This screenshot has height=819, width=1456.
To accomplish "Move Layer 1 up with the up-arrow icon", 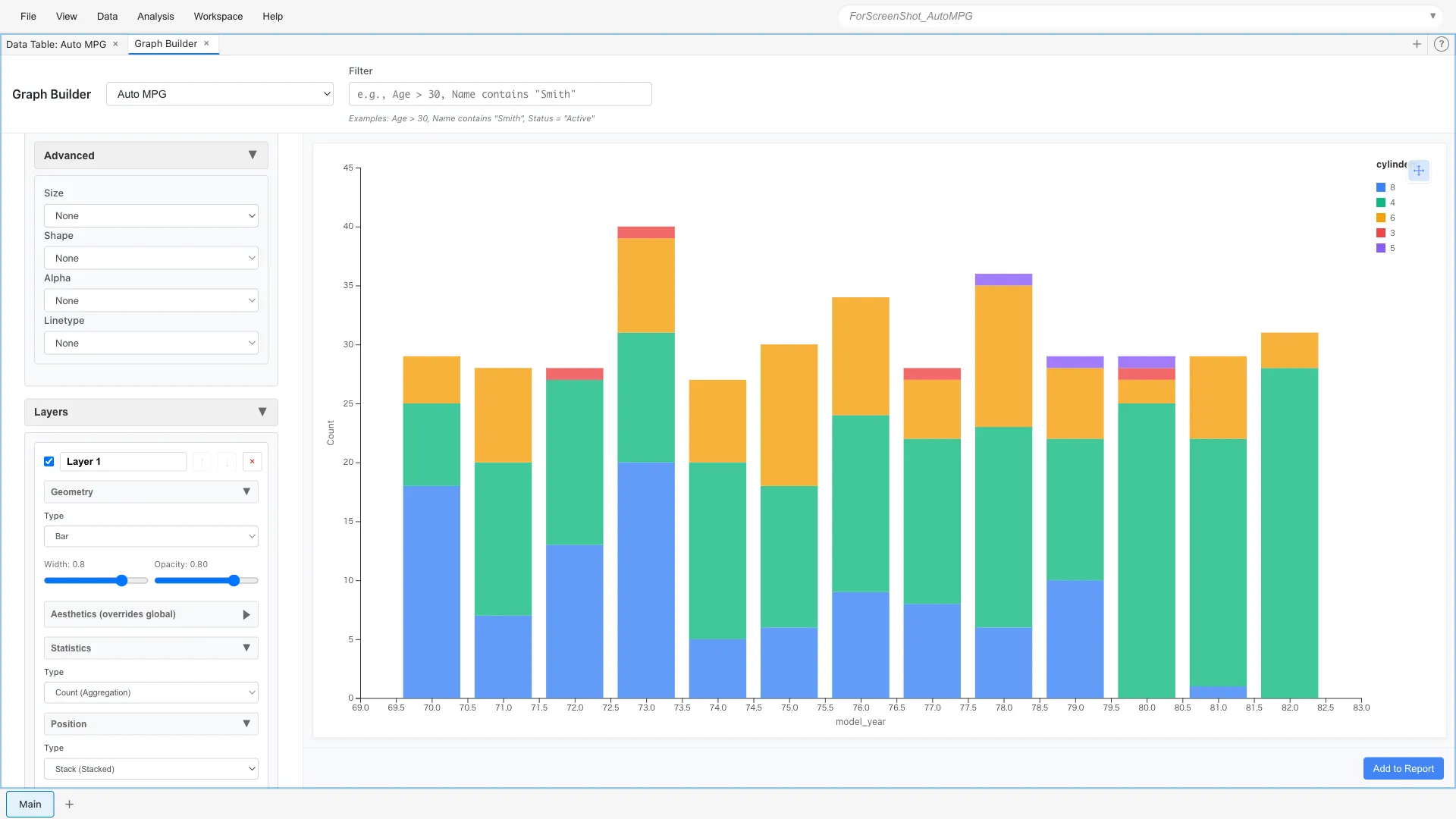I will coord(202,461).
